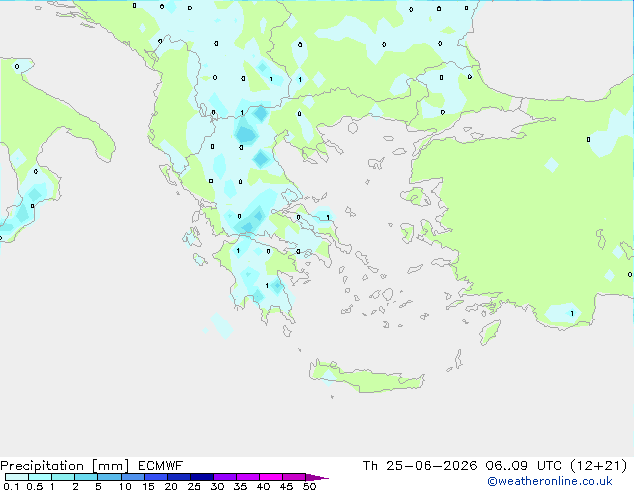Click the "25" legend label
The width and height of the screenshot is (634, 490).
pyautogui.click(x=194, y=486)
